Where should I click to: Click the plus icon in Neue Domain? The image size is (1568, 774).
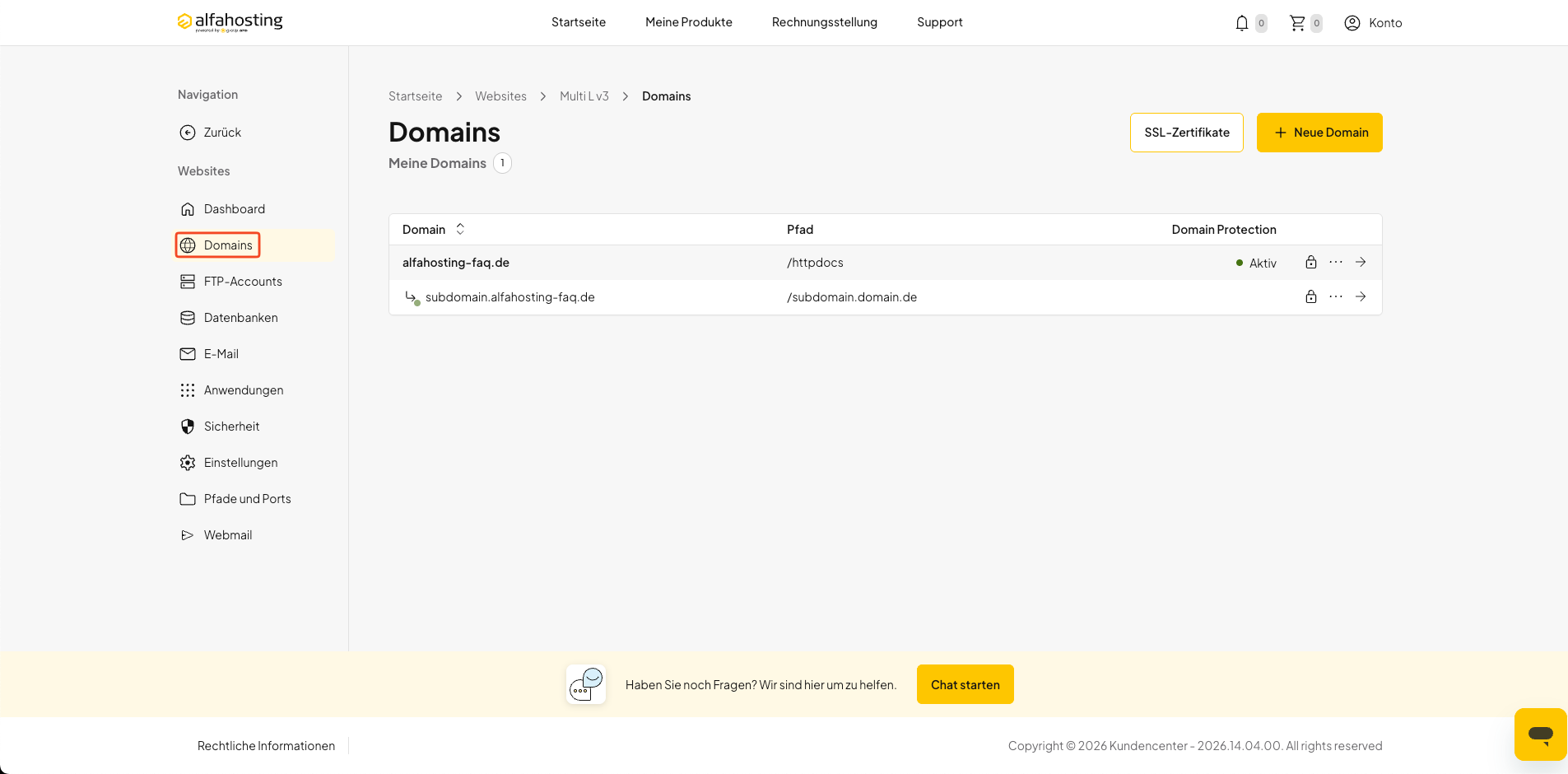tap(1280, 133)
